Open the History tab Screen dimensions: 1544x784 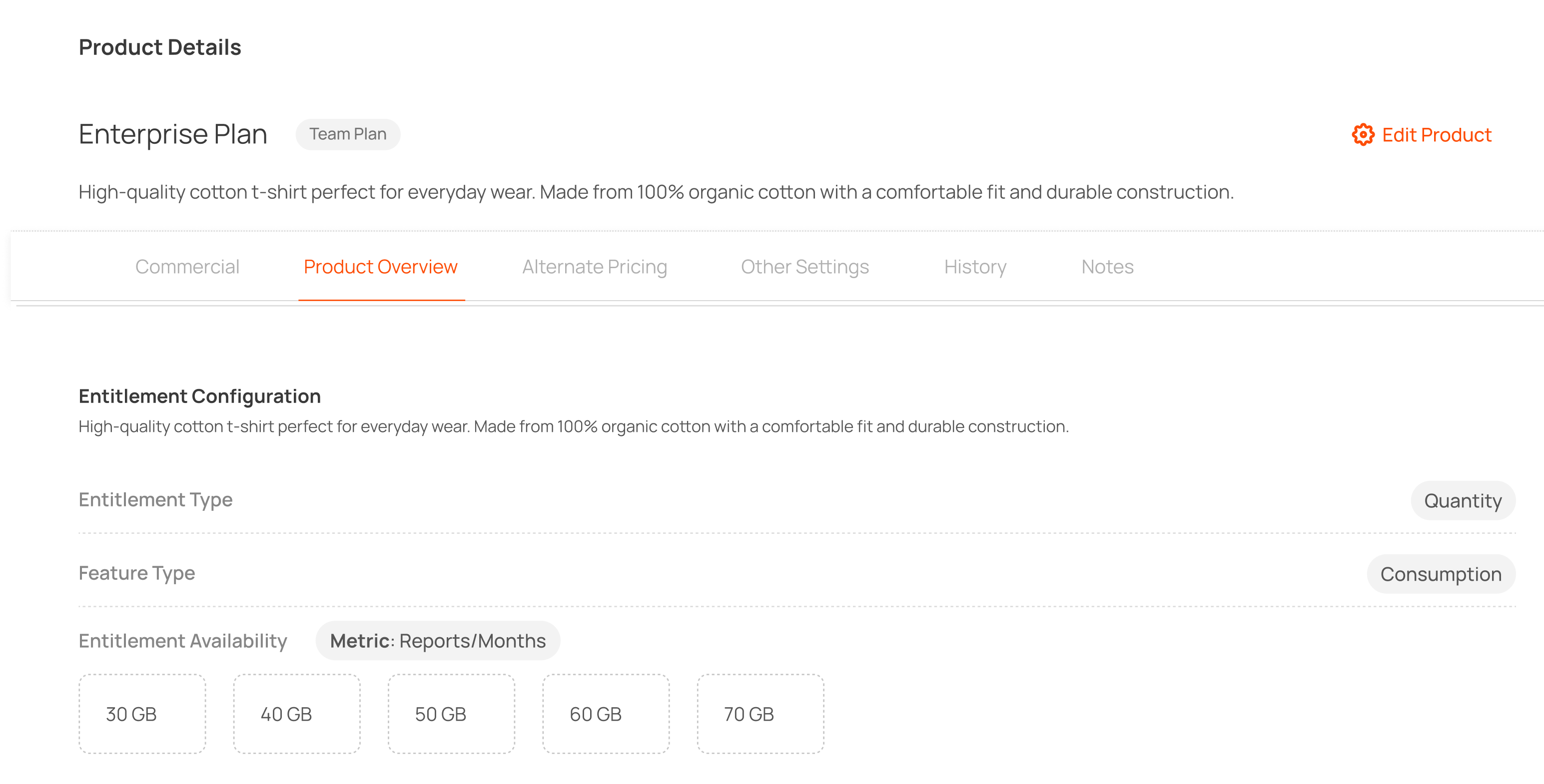tap(975, 267)
